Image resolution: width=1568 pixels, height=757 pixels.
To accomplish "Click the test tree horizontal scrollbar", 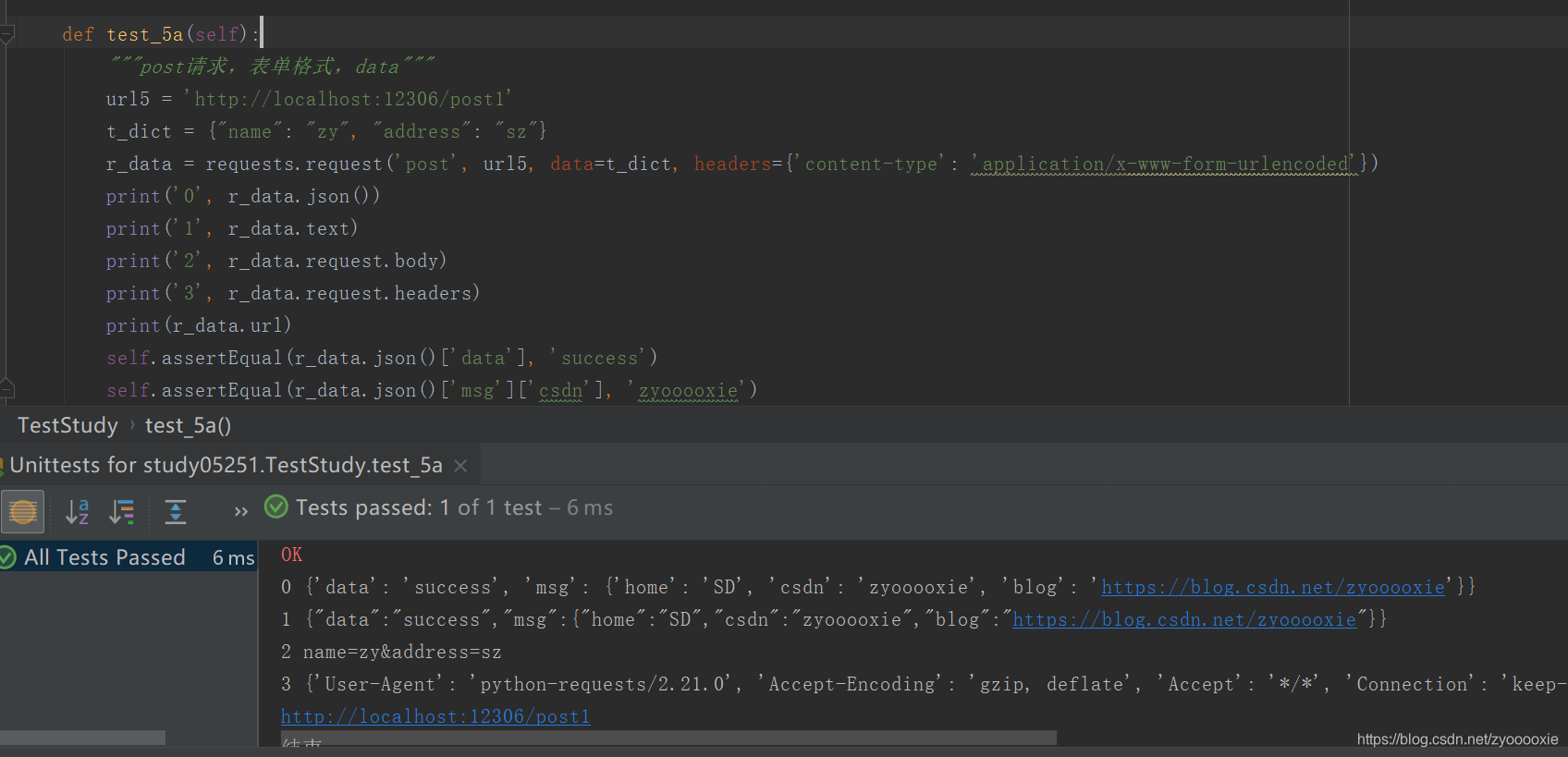I will (82, 738).
